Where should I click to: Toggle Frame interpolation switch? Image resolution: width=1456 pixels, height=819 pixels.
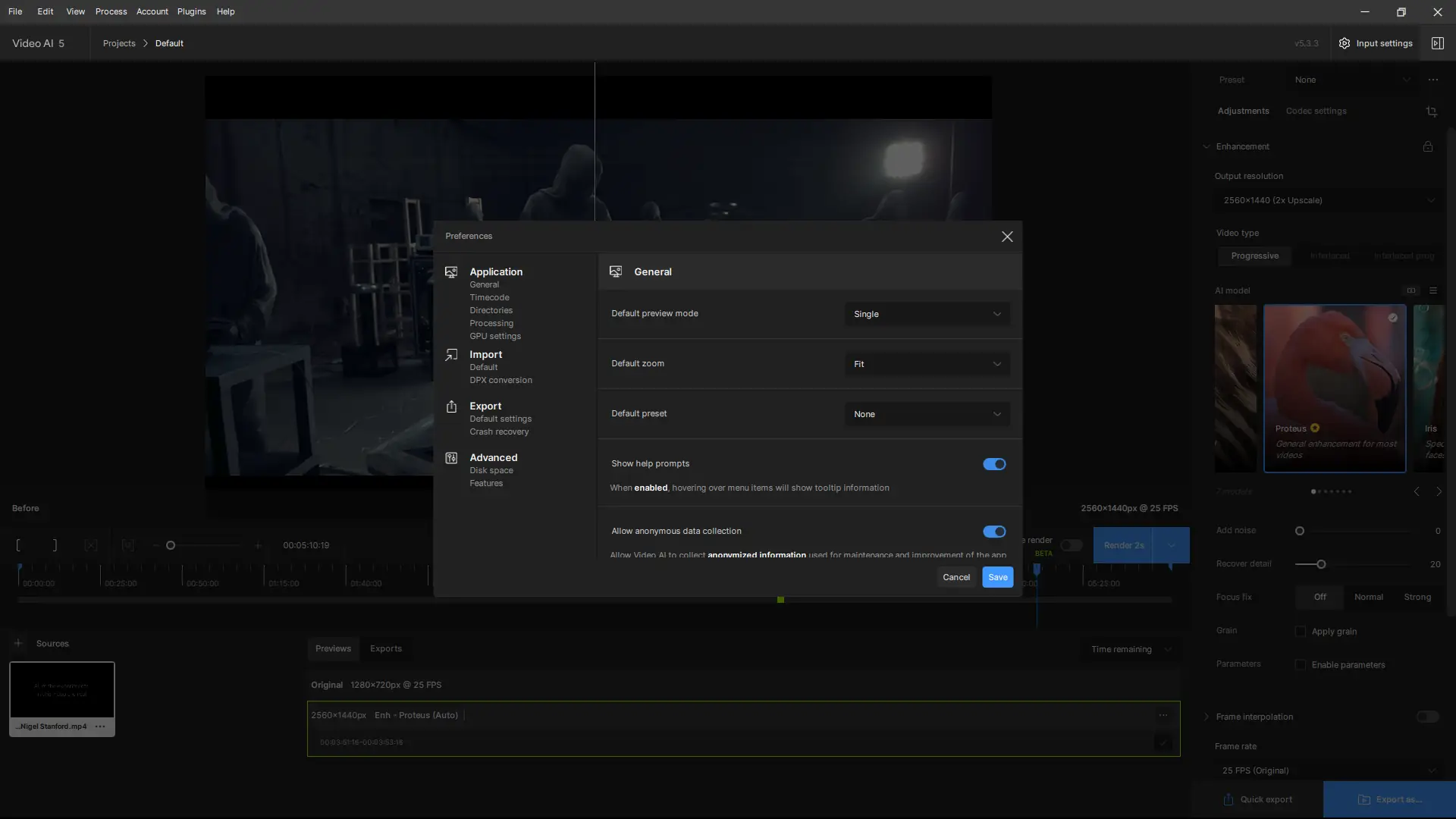(1427, 717)
